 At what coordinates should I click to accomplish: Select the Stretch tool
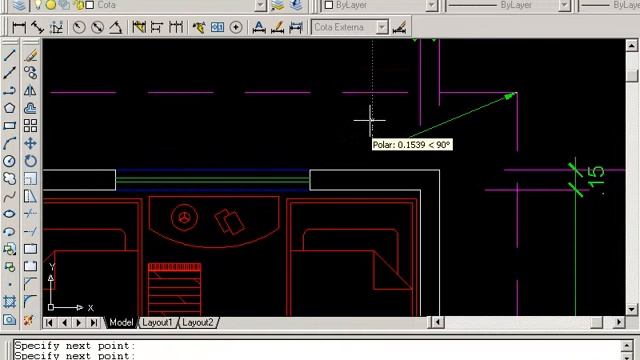pyautogui.click(x=31, y=196)
